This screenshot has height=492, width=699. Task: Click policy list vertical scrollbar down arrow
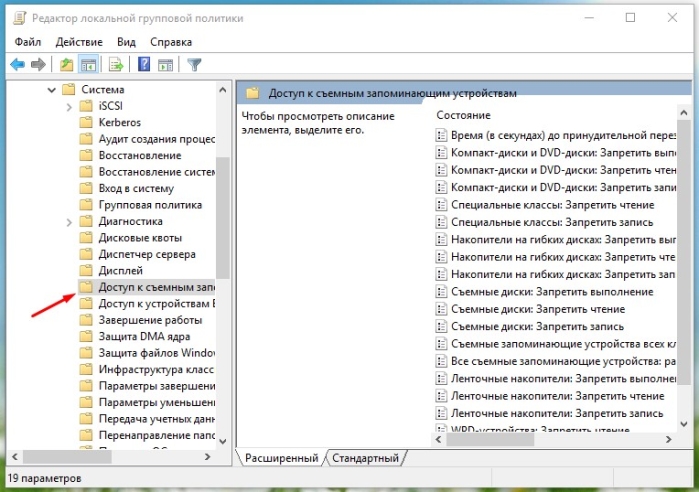684,423
